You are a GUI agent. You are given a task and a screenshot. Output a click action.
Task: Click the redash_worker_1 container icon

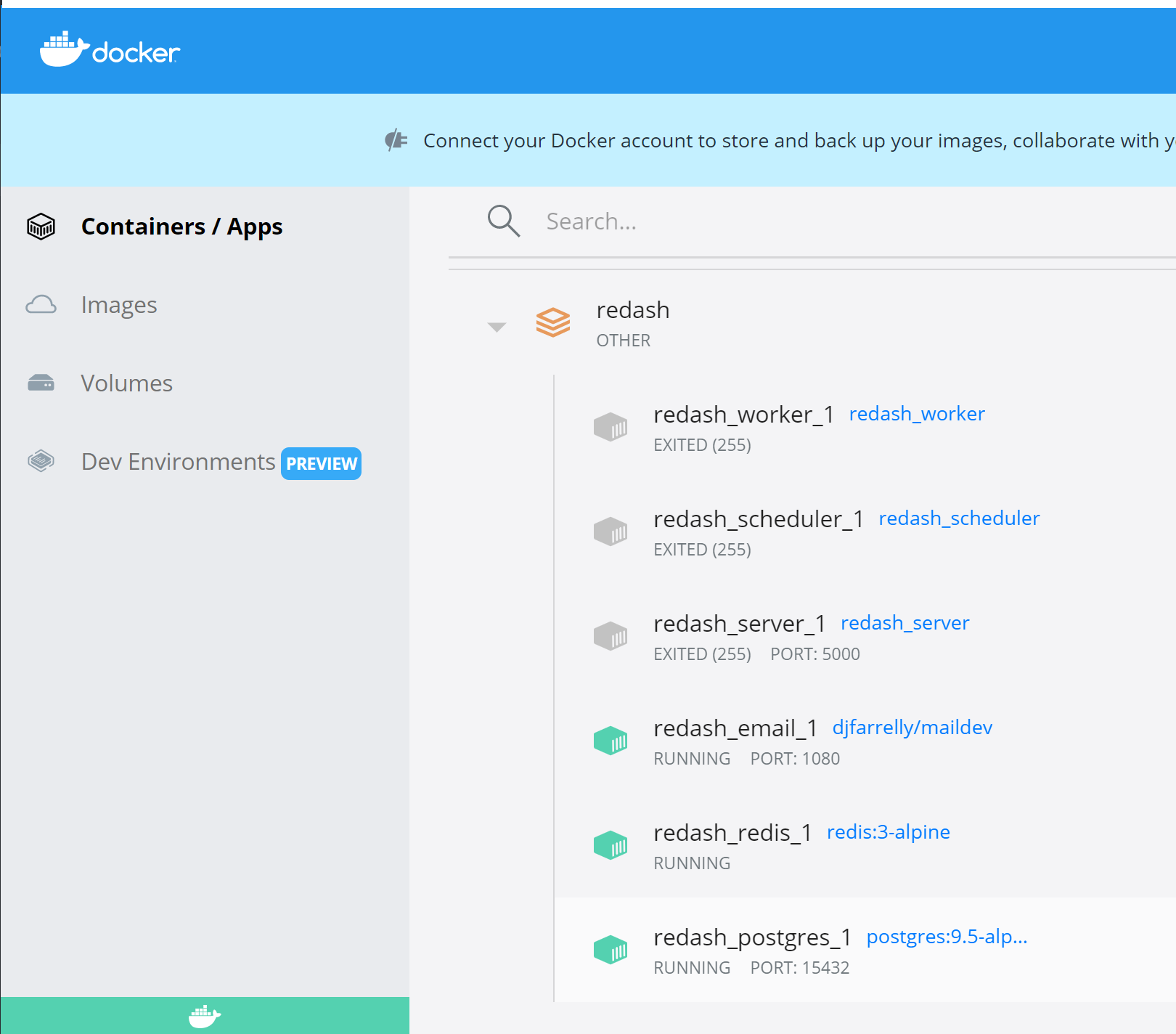[x=611, y=427]
